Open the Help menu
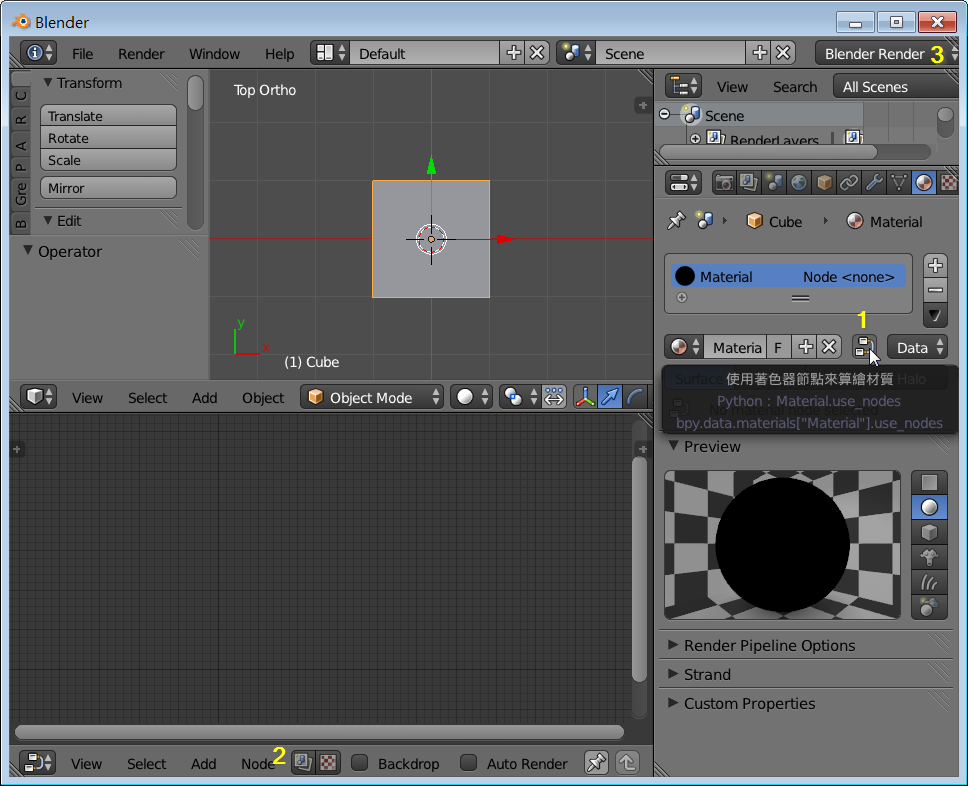 point(280,54)
